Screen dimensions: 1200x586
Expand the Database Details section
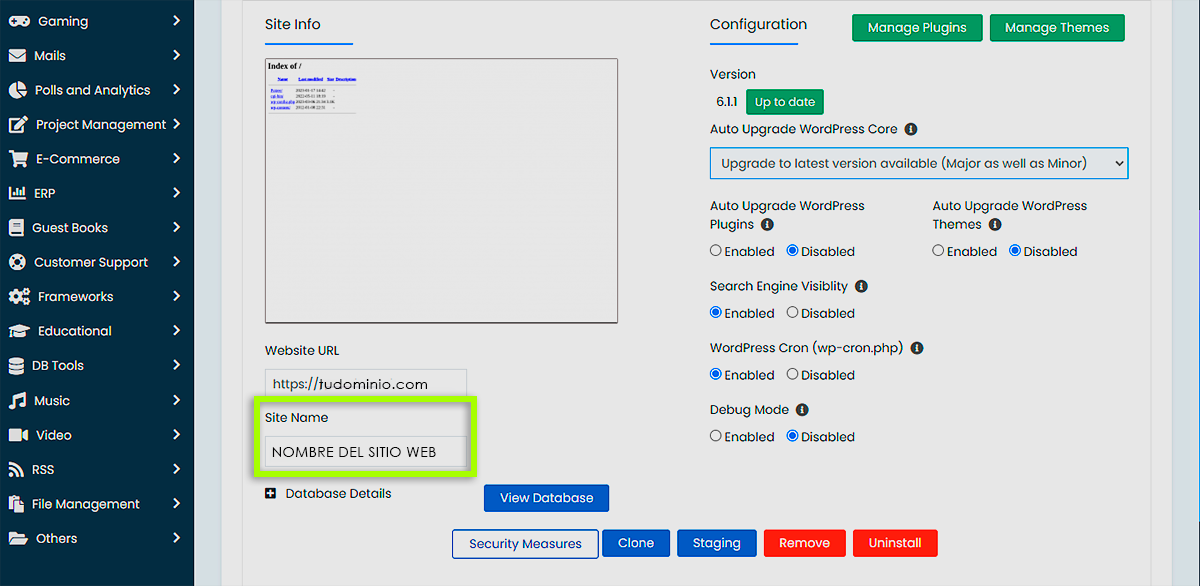click(x=271, y=494)
